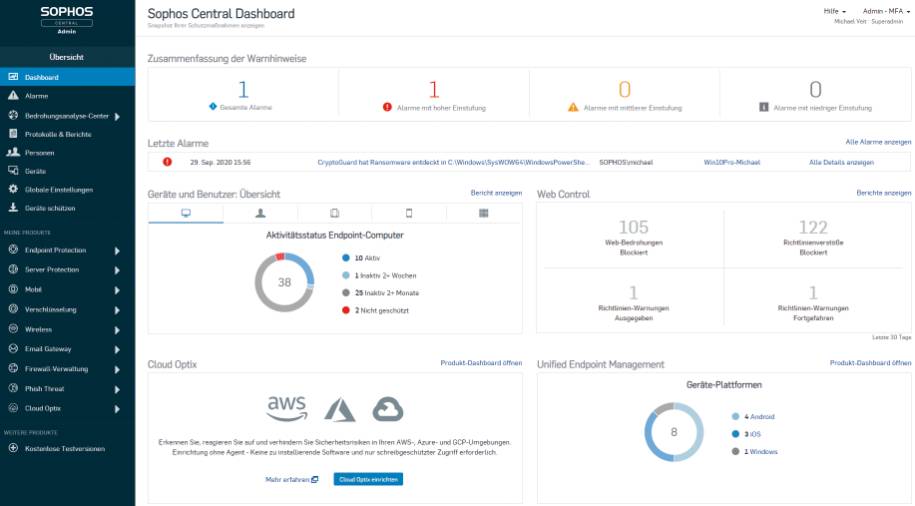The image size is (915, 506).
Task: Click the orange medium-severity alert triangle icon
Action: [573, 107]
